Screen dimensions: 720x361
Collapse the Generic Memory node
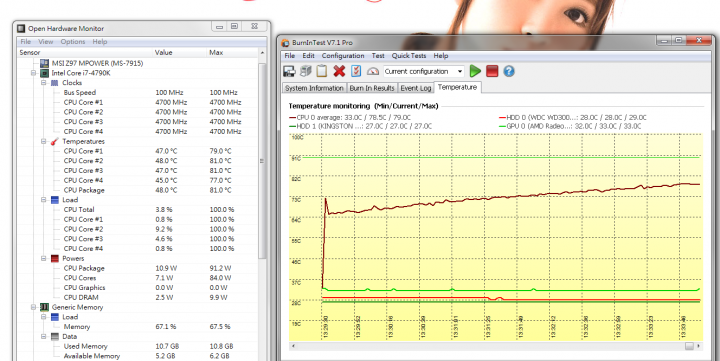[x=34, y=307]
